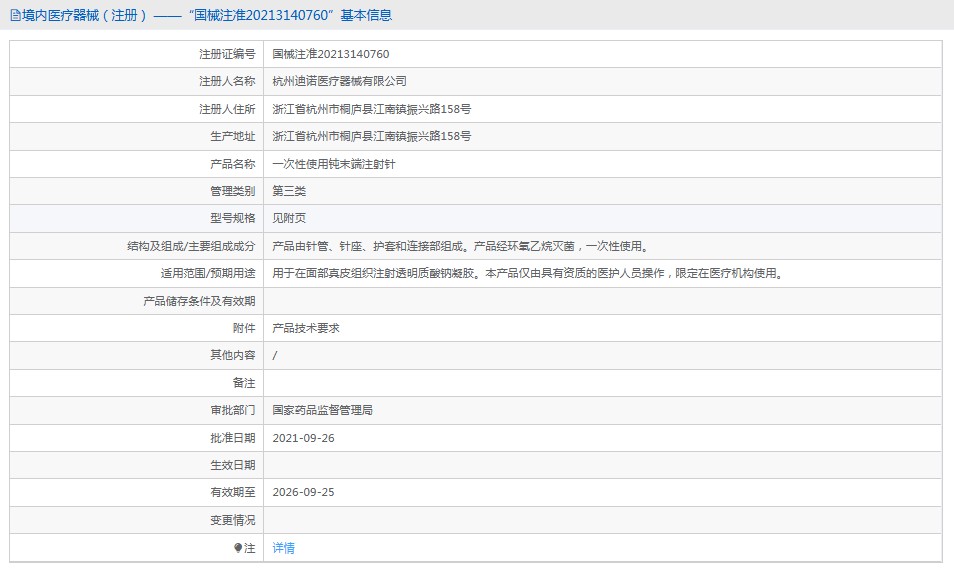Viewport: 954px width, 573px height.
Task: Click the 附件 row label
Action: (244, 328)
